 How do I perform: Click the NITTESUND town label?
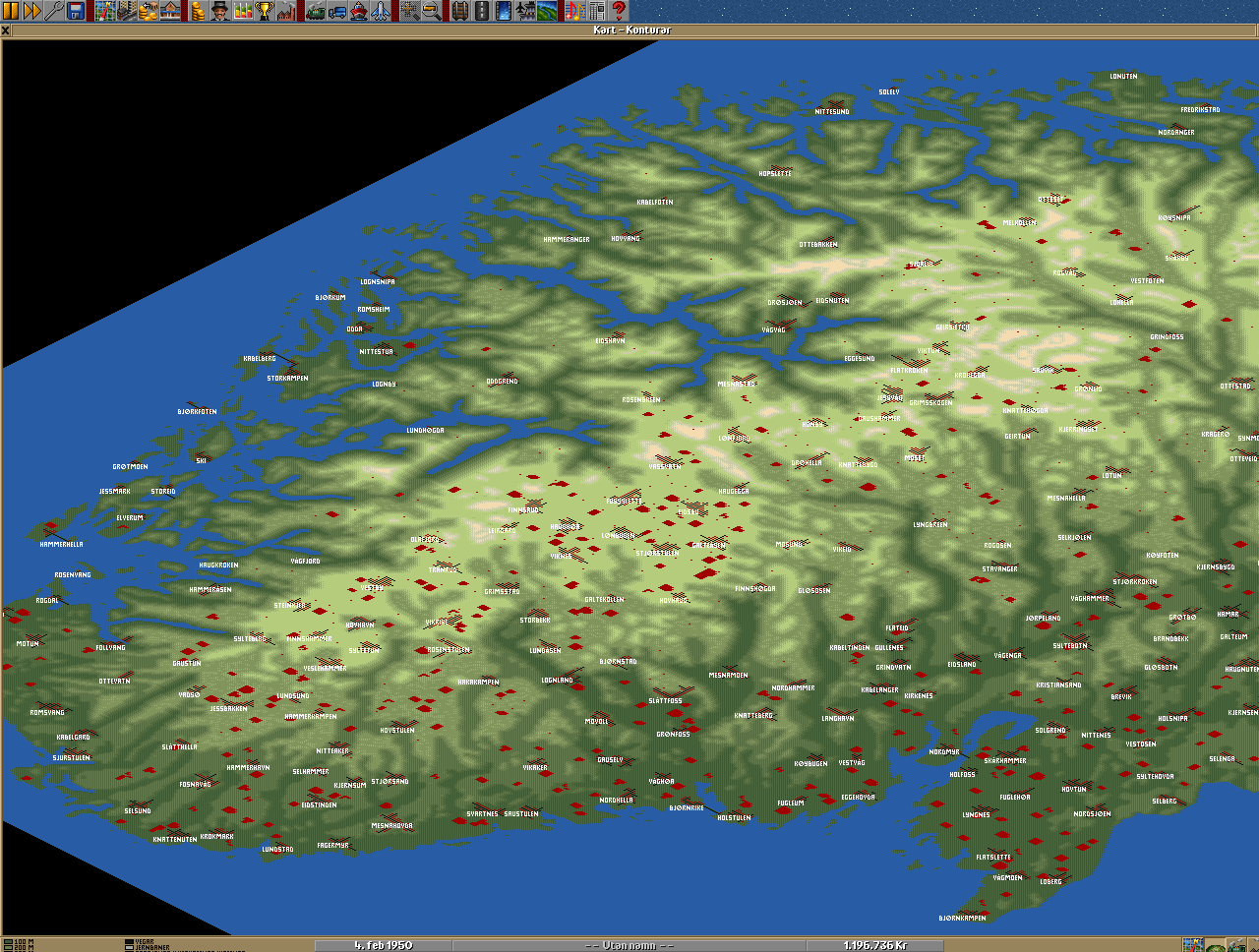[x=832, y=111]
